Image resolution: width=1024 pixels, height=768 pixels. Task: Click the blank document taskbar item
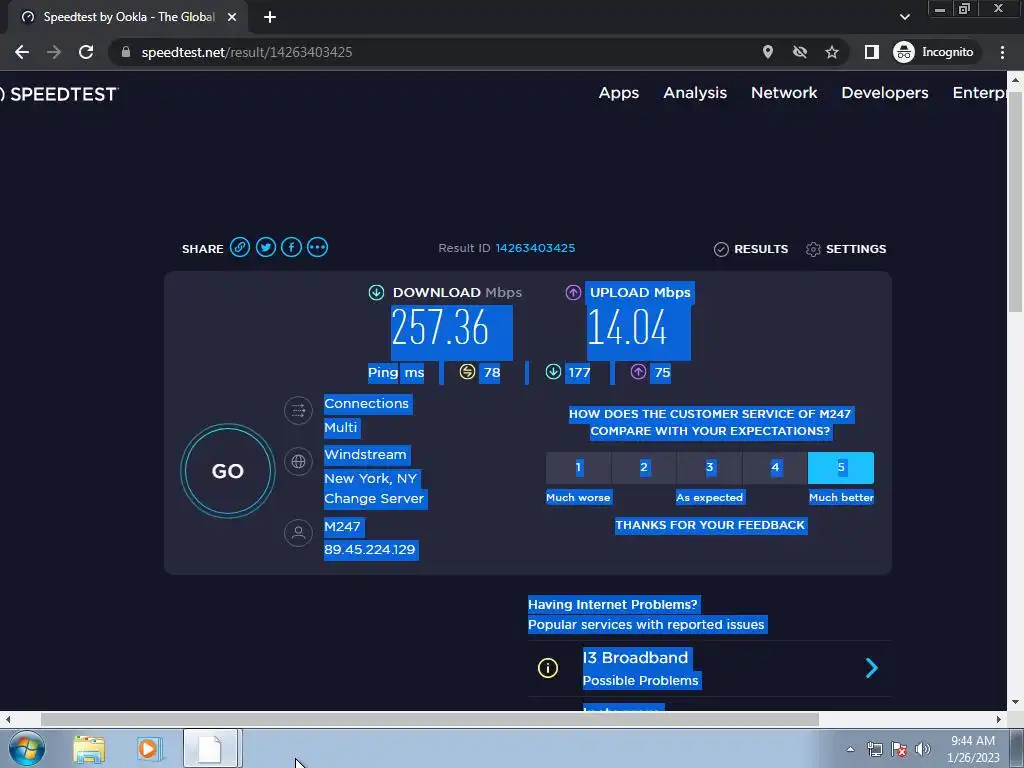(210, 748)
